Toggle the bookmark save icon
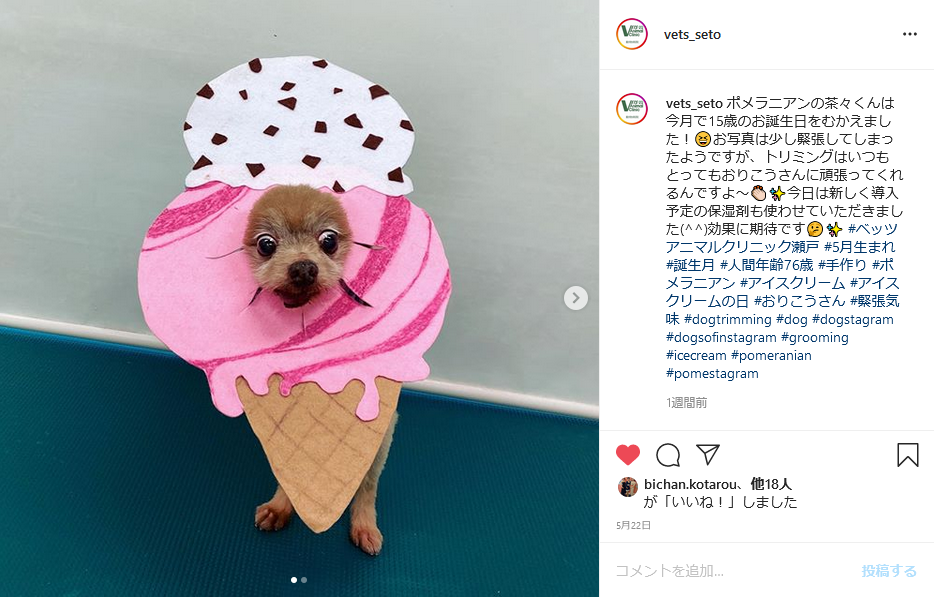The height and width of the screenshot is (597, 934). point(908,455)
